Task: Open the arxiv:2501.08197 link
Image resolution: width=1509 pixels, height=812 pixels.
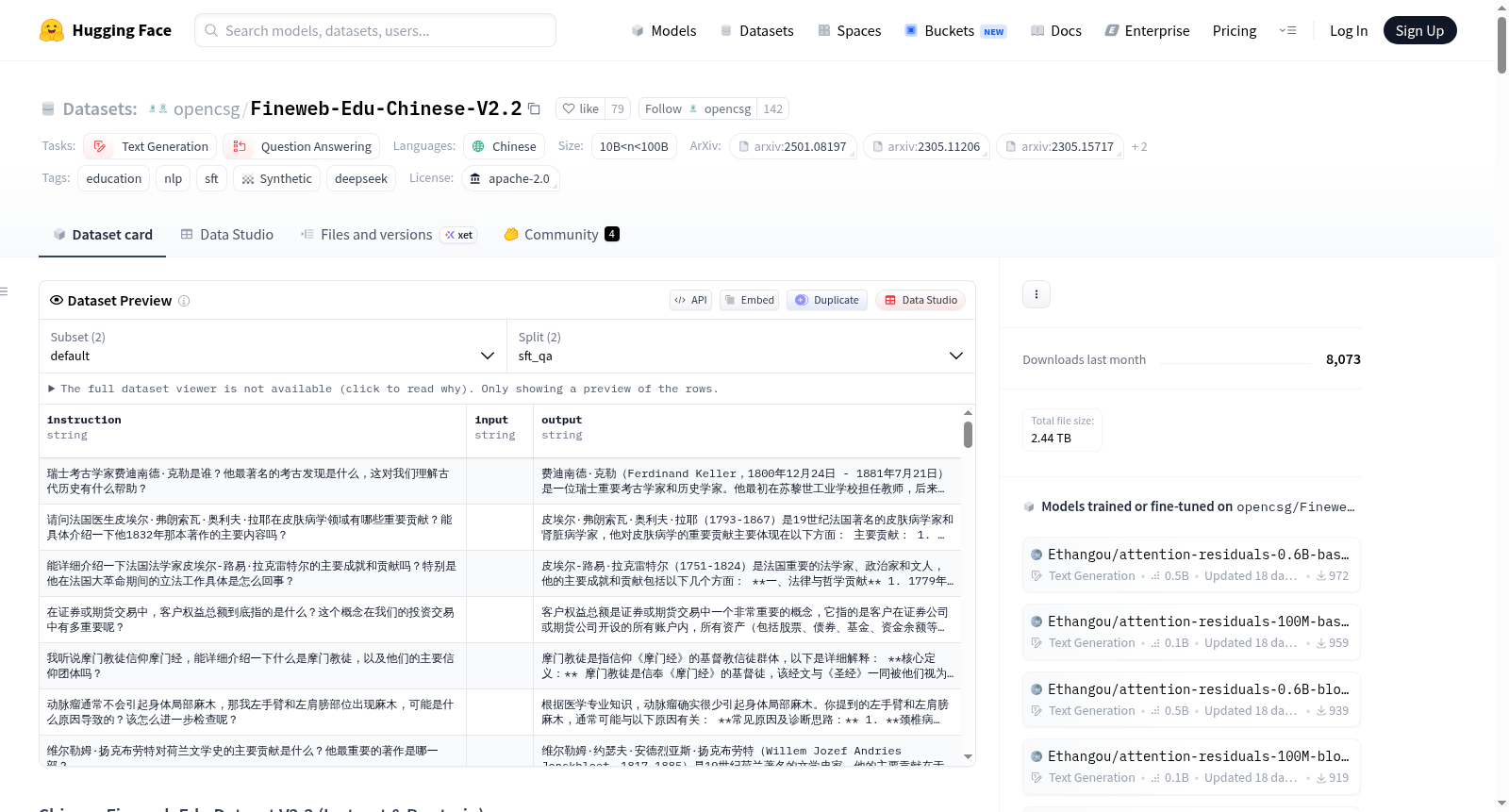Action: [792, 146]
